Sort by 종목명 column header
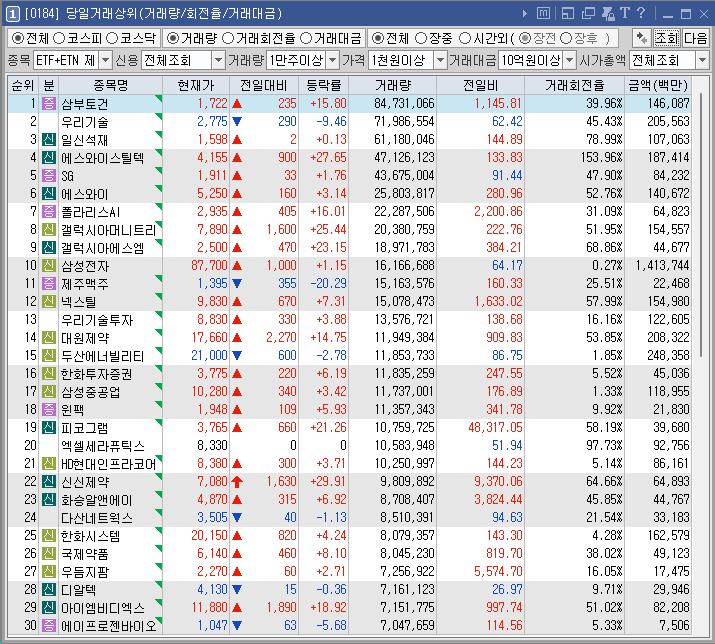The image size is (715, 644). tap(110, 85)
